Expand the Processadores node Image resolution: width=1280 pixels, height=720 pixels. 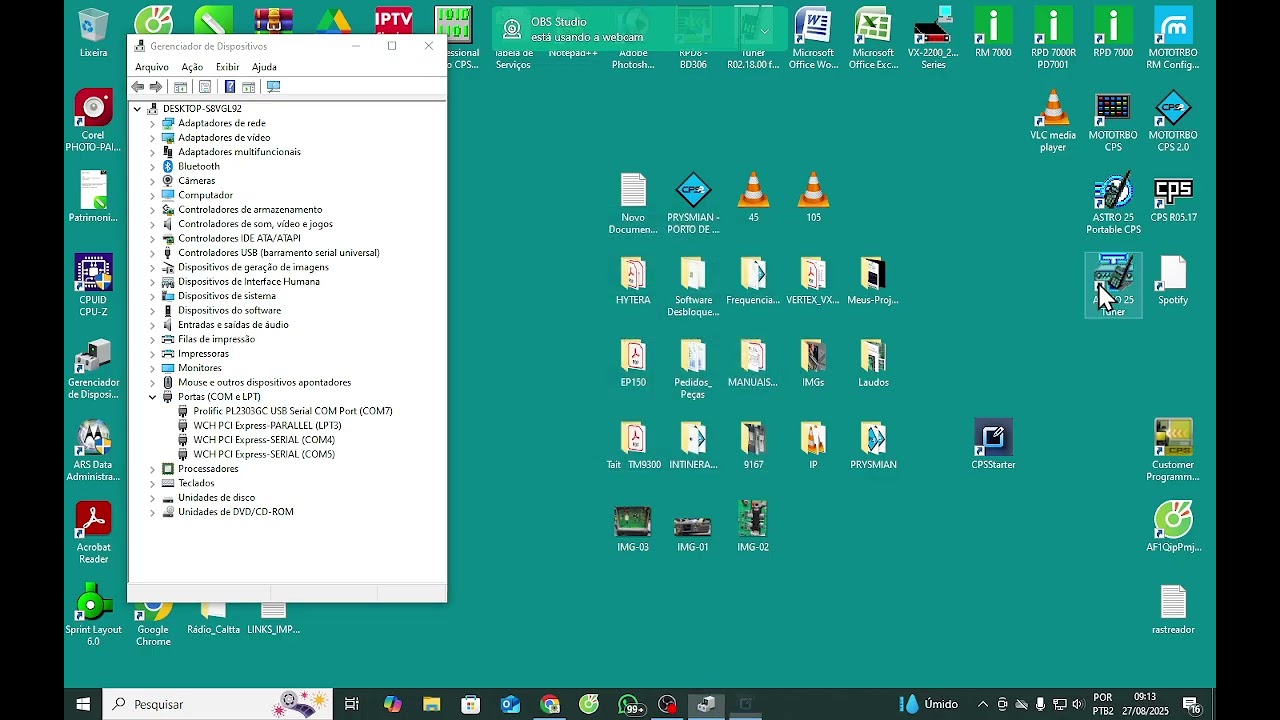(x=153, y=469)
